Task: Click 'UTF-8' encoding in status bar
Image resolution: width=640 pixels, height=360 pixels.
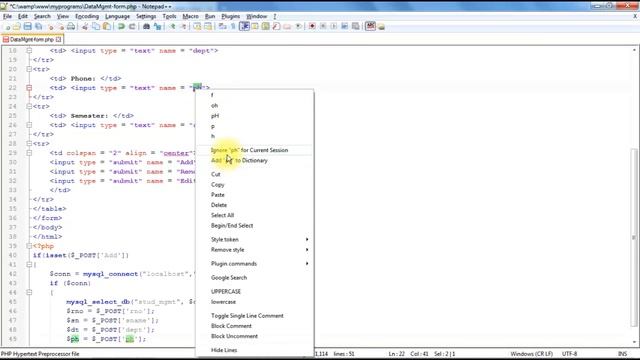Action: pos(569,354)
